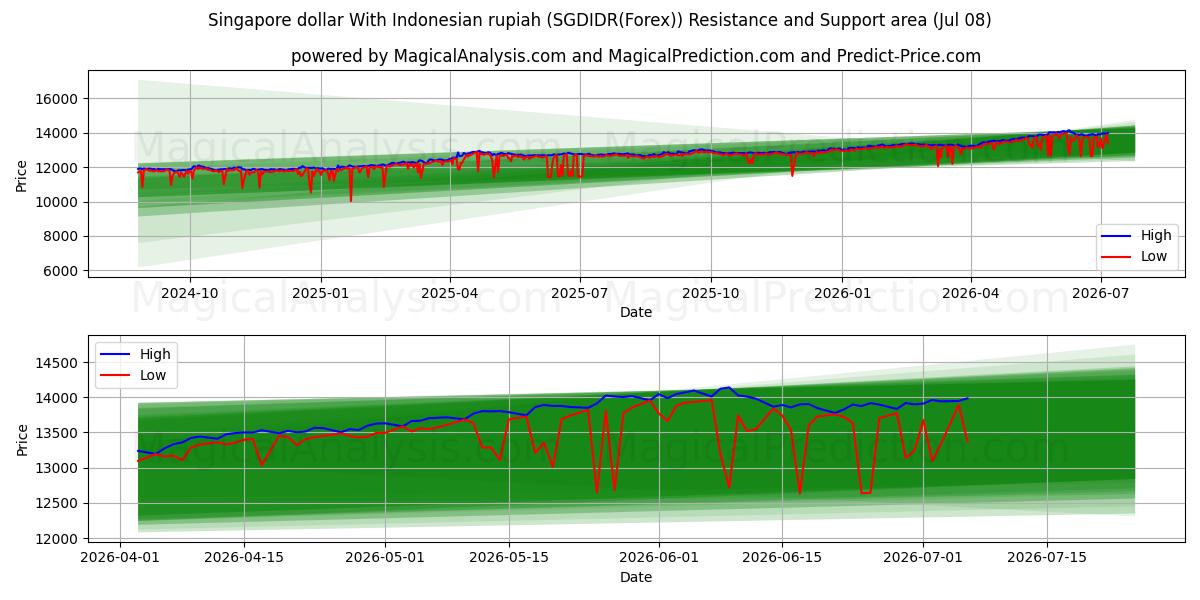Viewport: 1200px width, 600px height.
Task: Click 'Low' in the top chart legend
Action: tap(1154, 256)
